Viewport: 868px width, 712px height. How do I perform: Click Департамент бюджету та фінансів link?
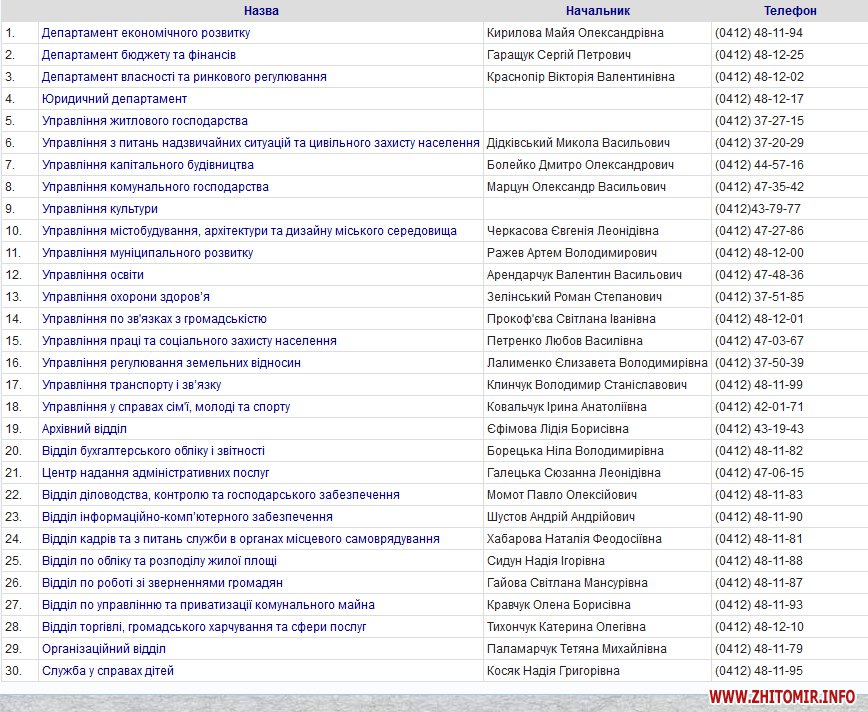(138, 55)
